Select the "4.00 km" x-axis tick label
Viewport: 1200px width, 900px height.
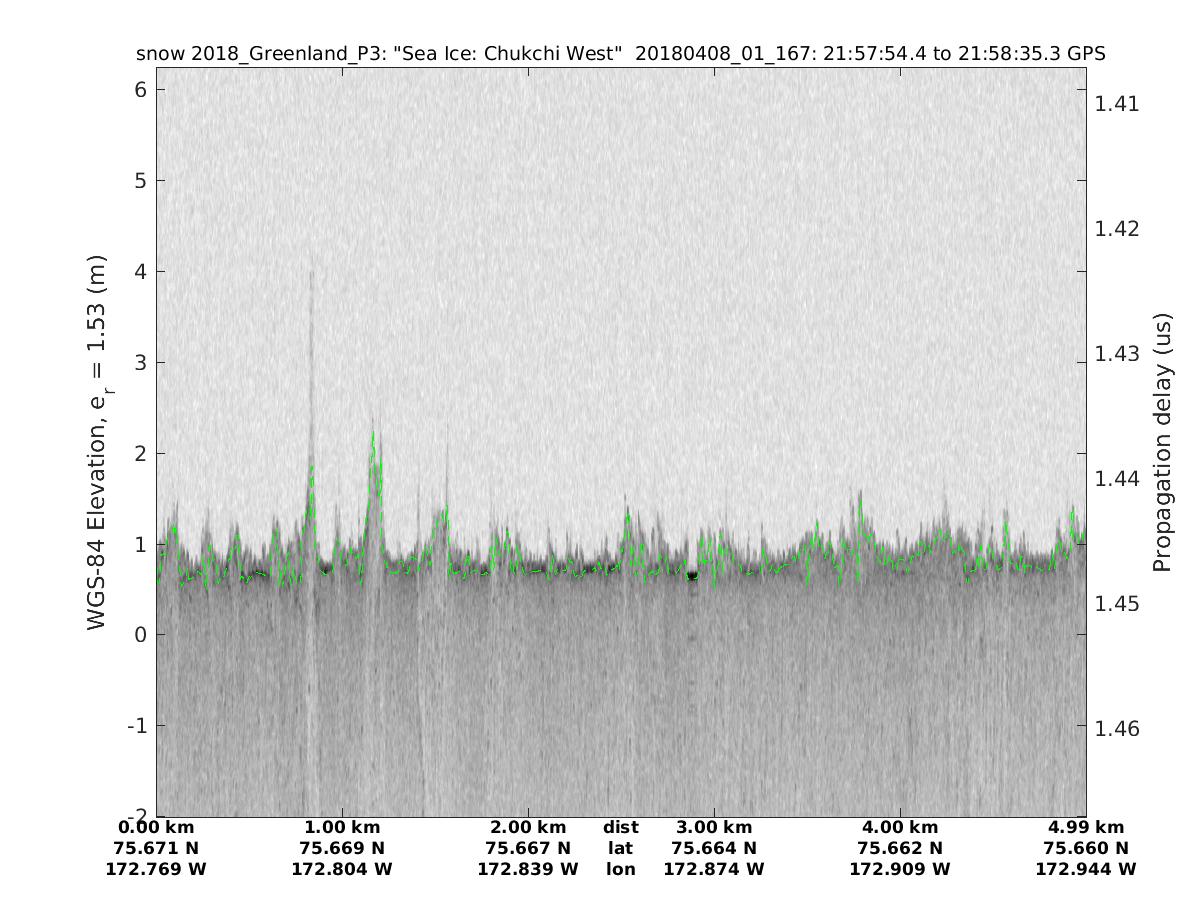(900, 827)
